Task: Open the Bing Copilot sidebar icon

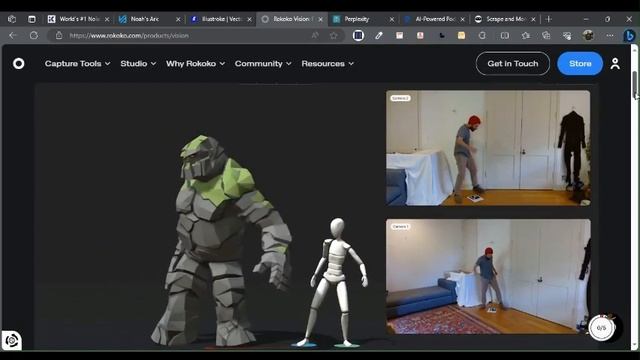Action: [x=629, y=36]
